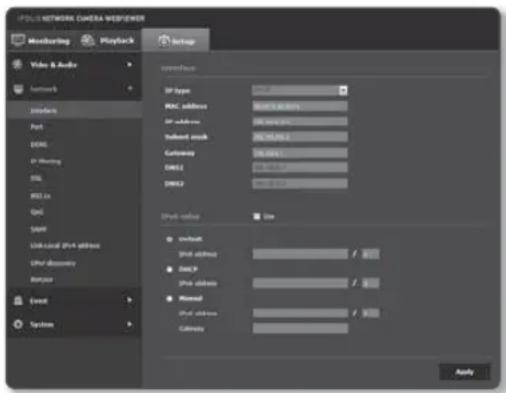Expand the Video & Audio arrow
Viewport: 506px width, 393px height.
(x=129, y=64)
